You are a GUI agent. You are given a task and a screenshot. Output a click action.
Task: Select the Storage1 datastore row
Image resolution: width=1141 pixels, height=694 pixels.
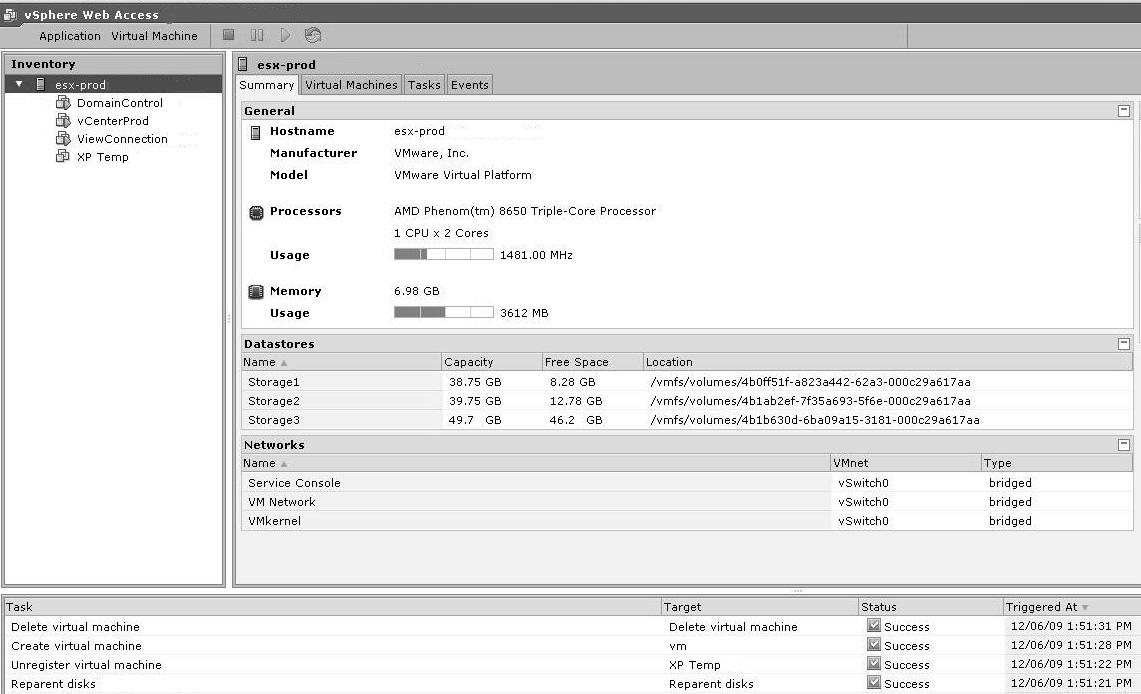(687, 381)
